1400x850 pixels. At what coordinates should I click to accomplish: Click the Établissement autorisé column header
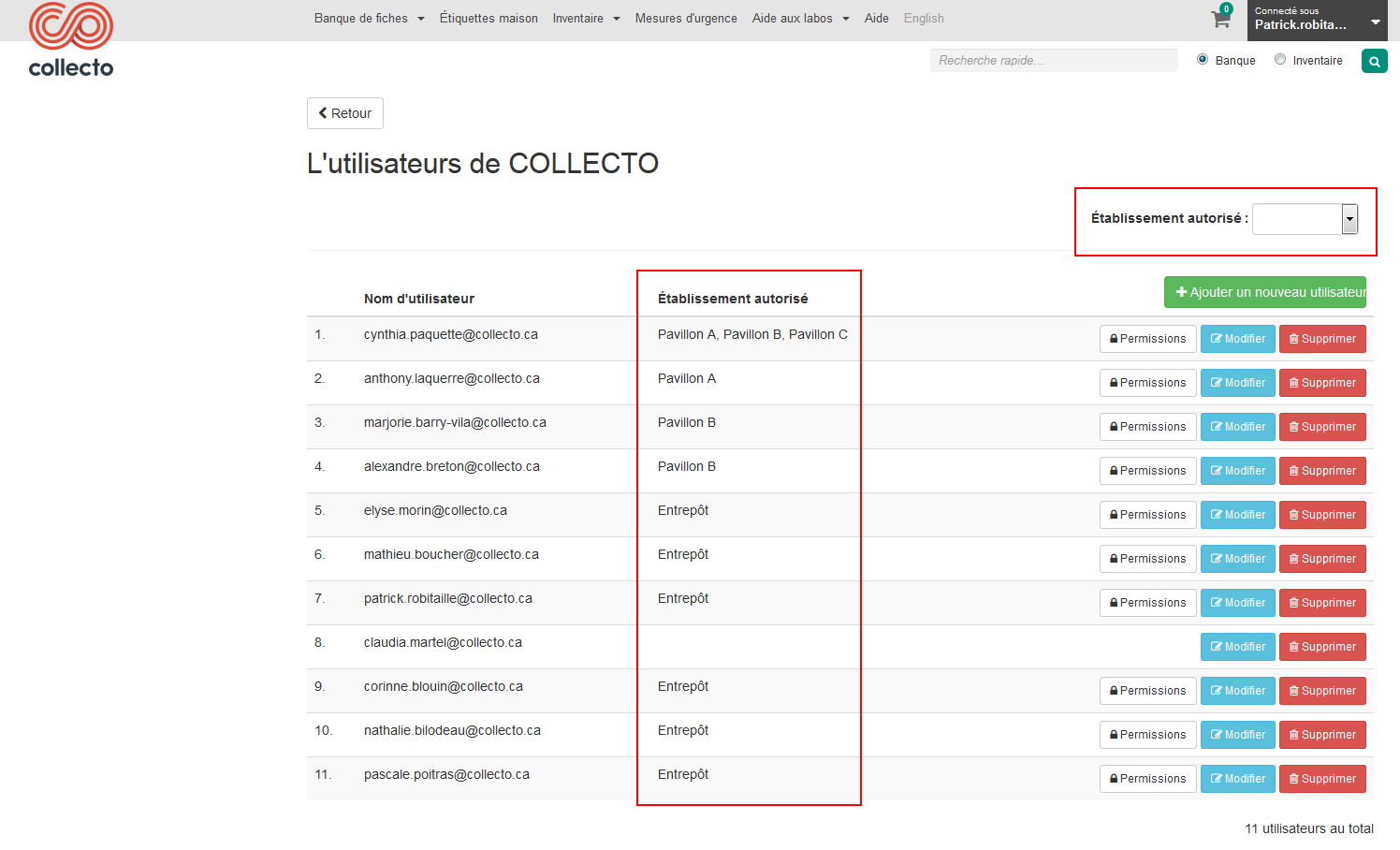tap(733, 299)
